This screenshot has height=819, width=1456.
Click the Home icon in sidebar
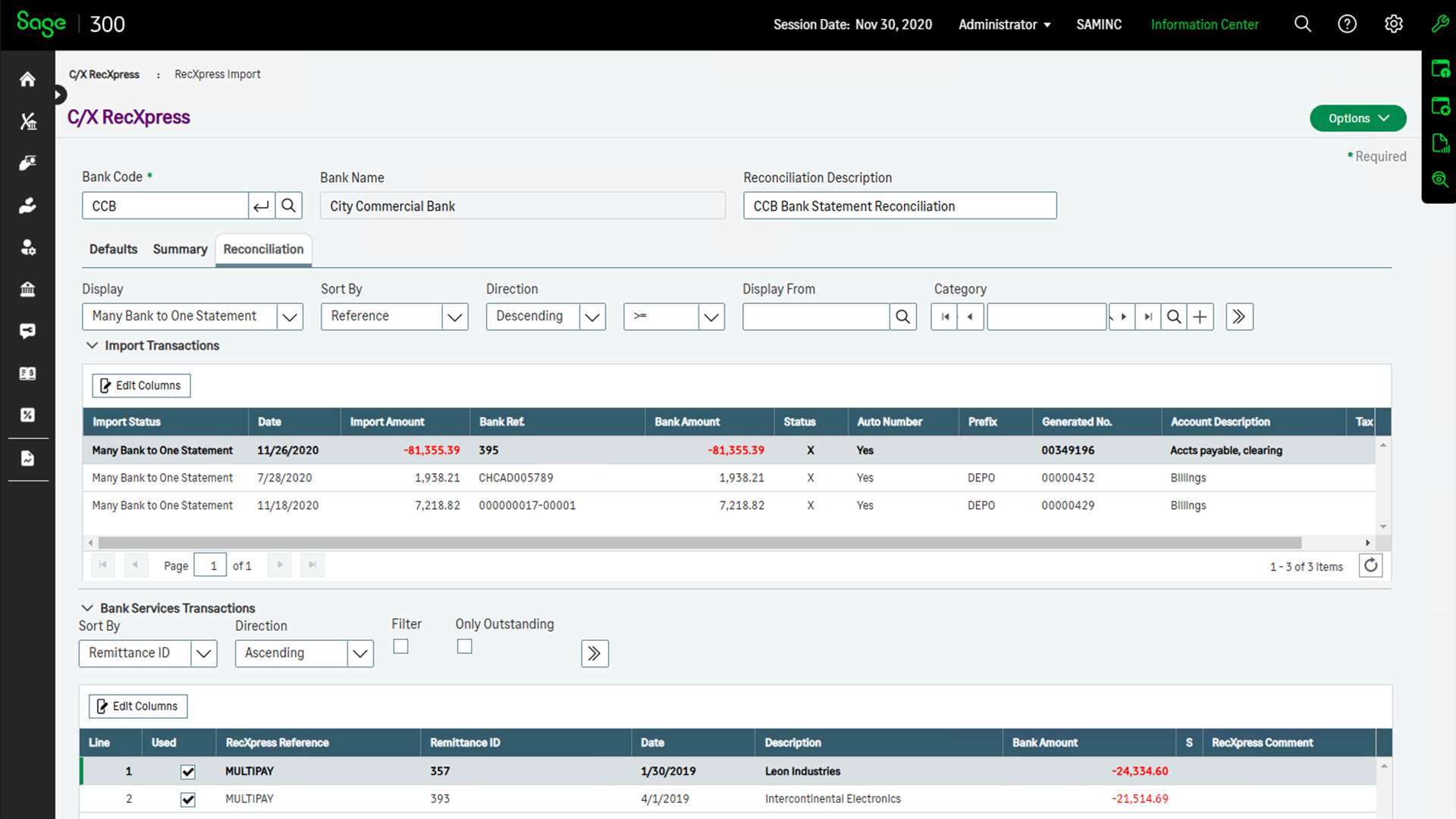click(27, 80)
